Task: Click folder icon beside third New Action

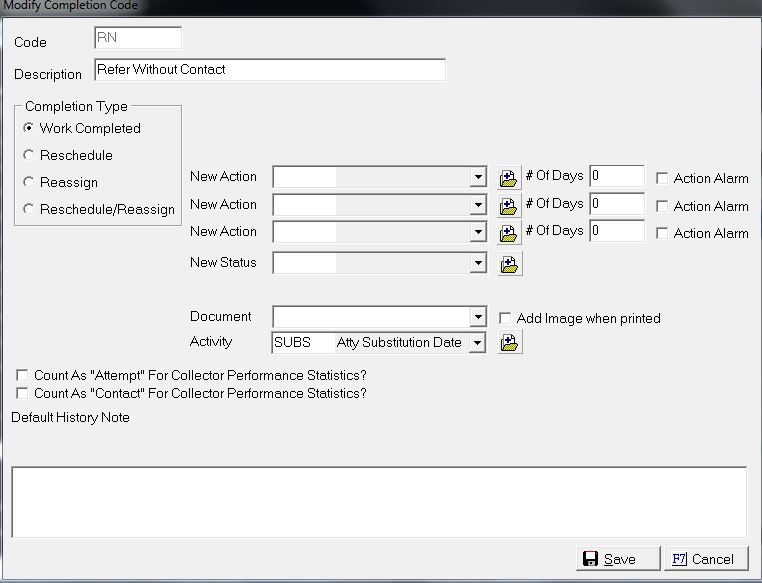Action: tap(509, 232)
